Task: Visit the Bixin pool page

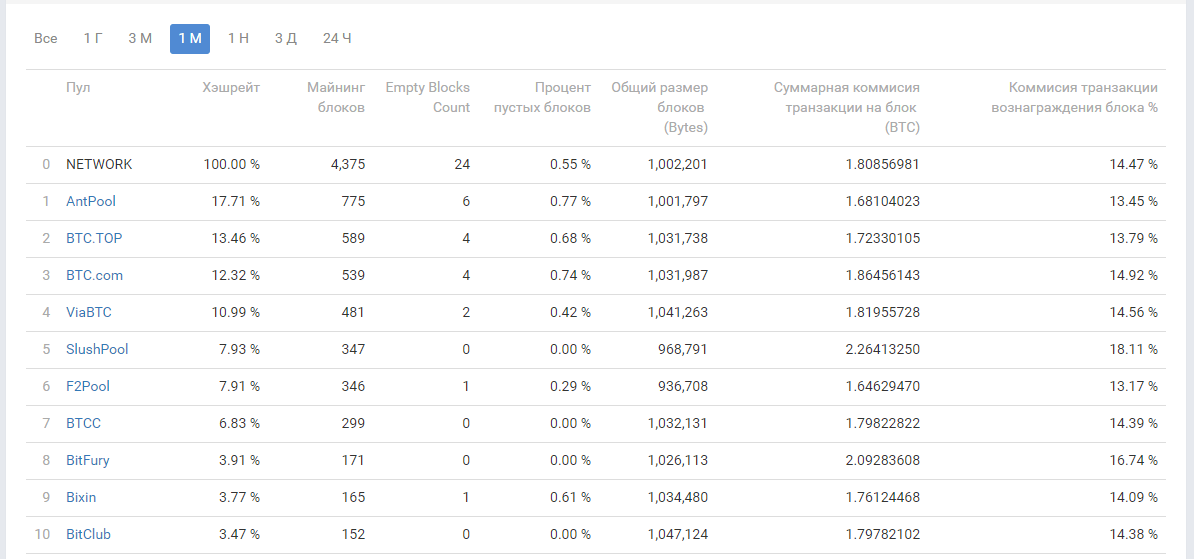Action: point(81,497)
